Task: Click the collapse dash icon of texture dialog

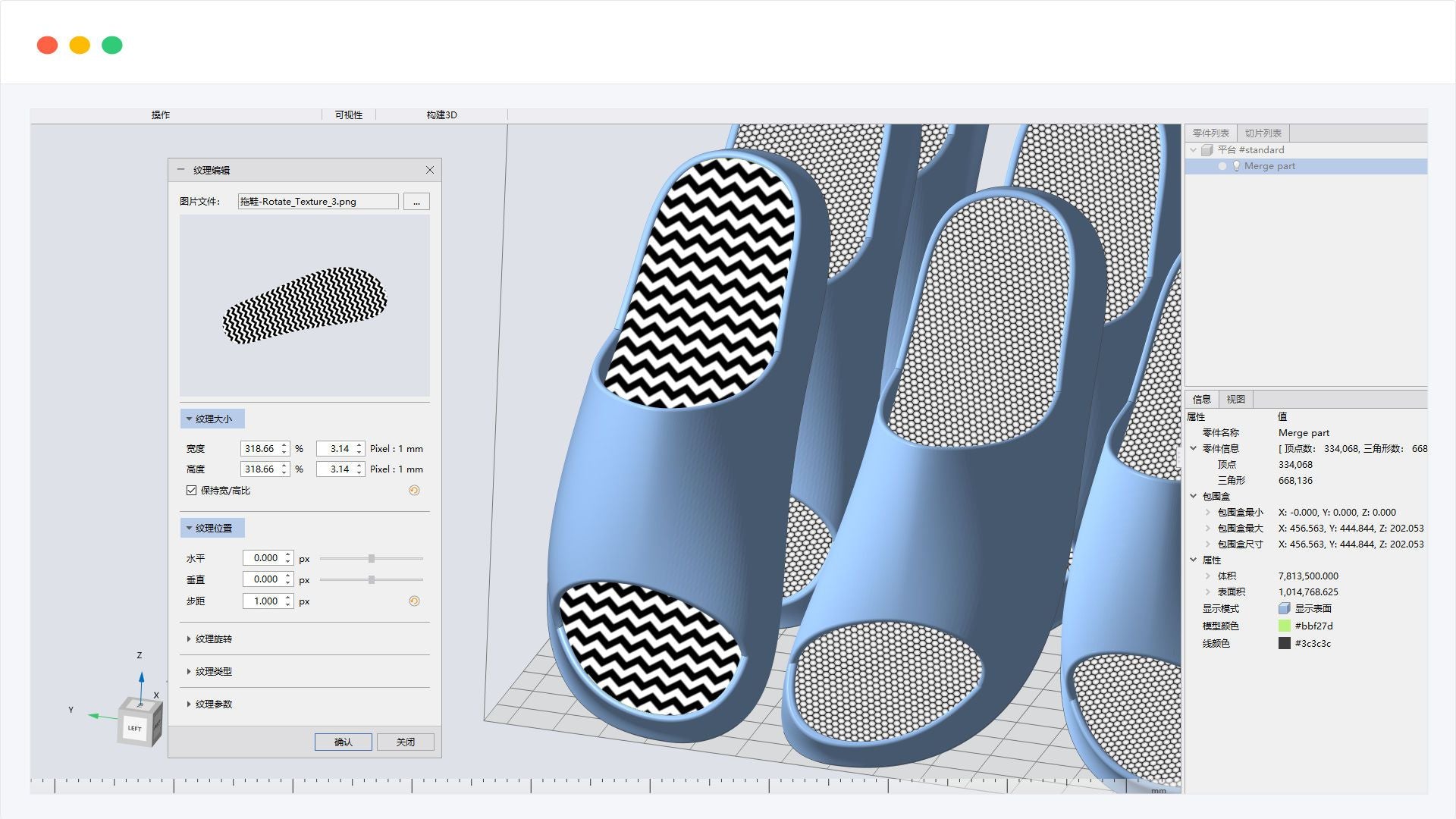Action: tap(180, 170)
